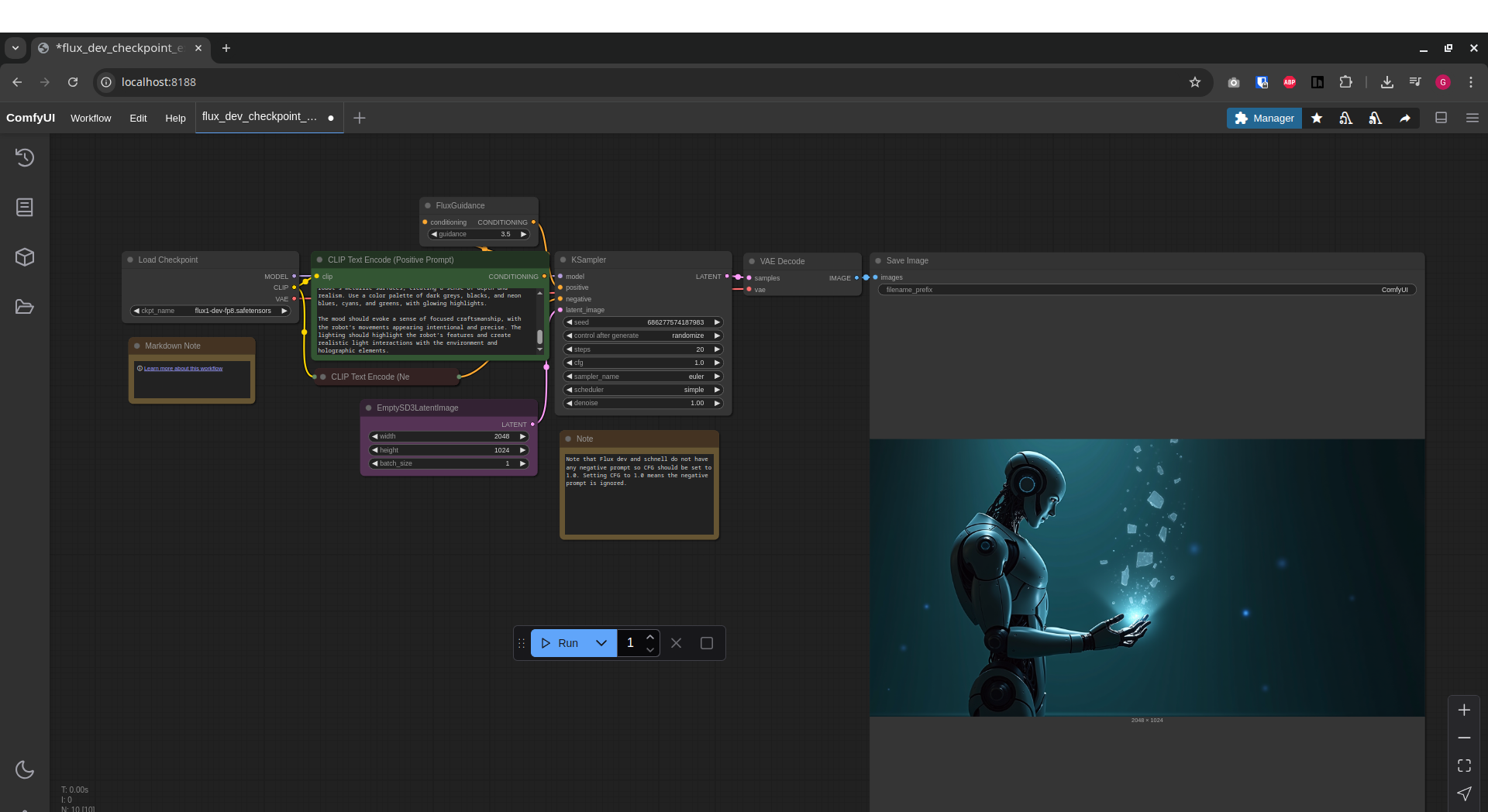Image resolution: width=1488 pixels, height=812 pixels.
Task: Click the star favorites icon in toolbar
Action: 1317,118
